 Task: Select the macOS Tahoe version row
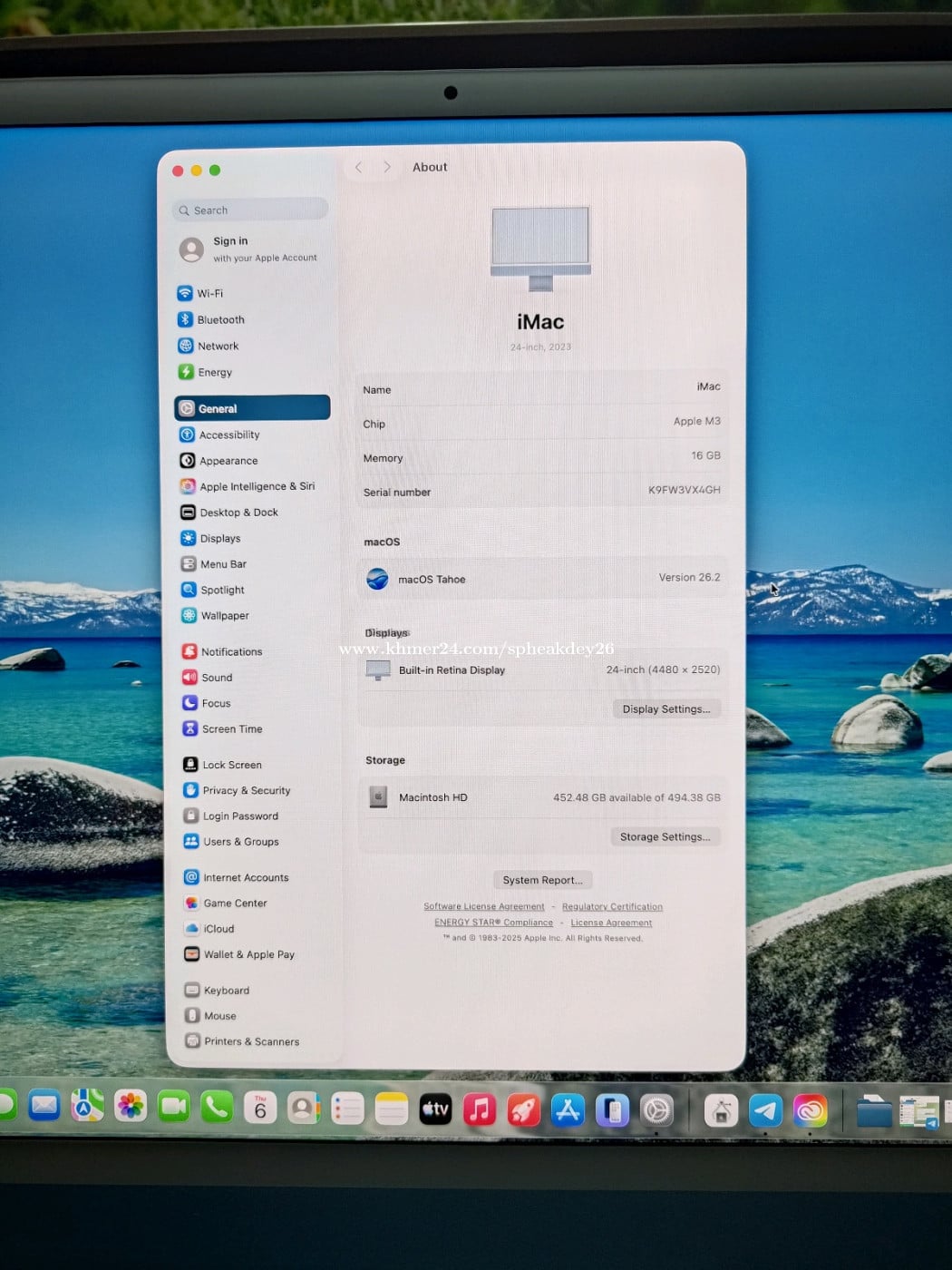[543, 579]
